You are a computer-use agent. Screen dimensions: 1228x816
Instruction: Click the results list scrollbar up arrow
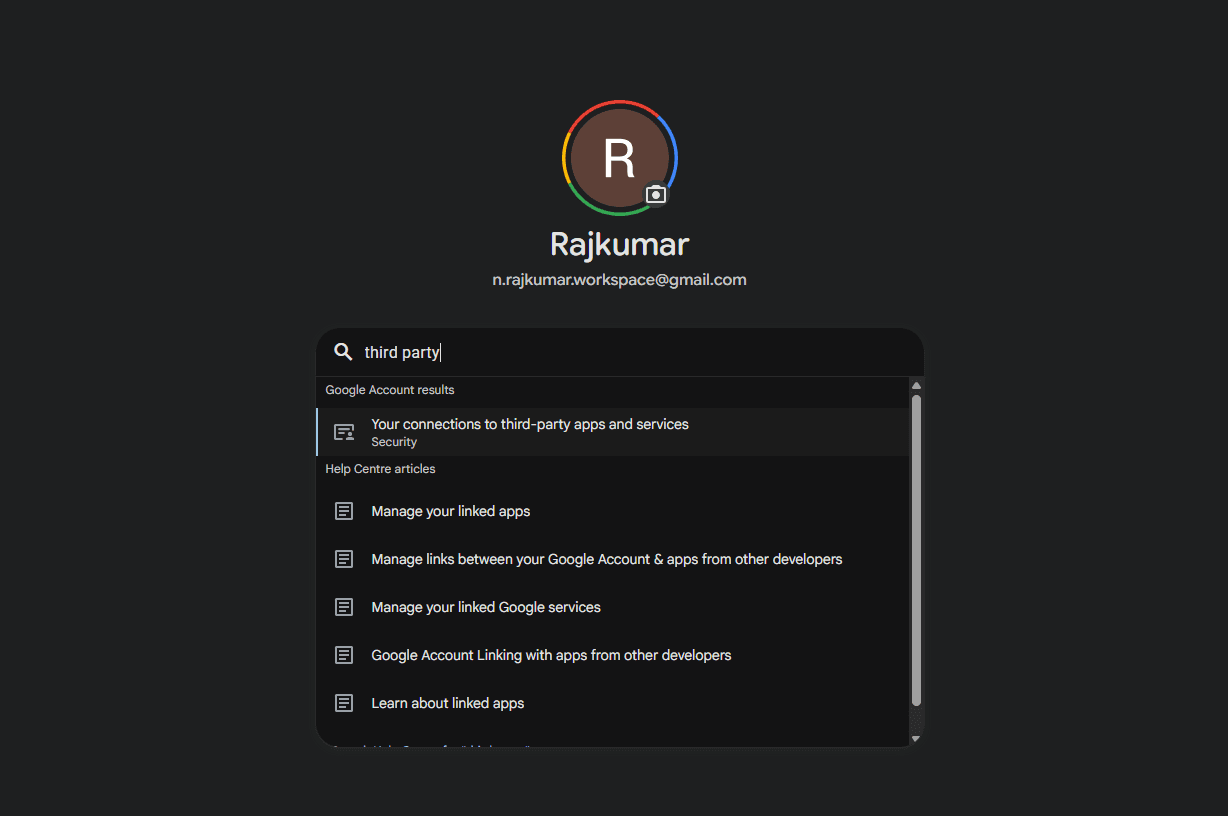(x=916, y=386)
